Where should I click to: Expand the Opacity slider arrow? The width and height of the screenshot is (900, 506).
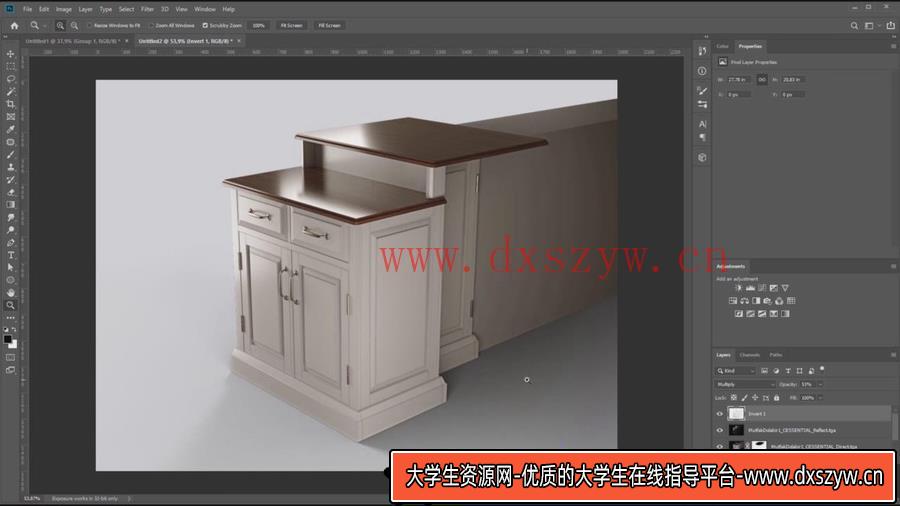(820, 384)
